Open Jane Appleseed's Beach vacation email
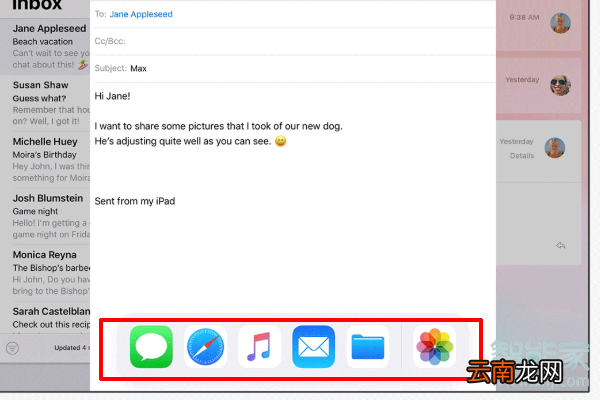The height and width of the screenshot is (400, 600). [x=45, y=46]
